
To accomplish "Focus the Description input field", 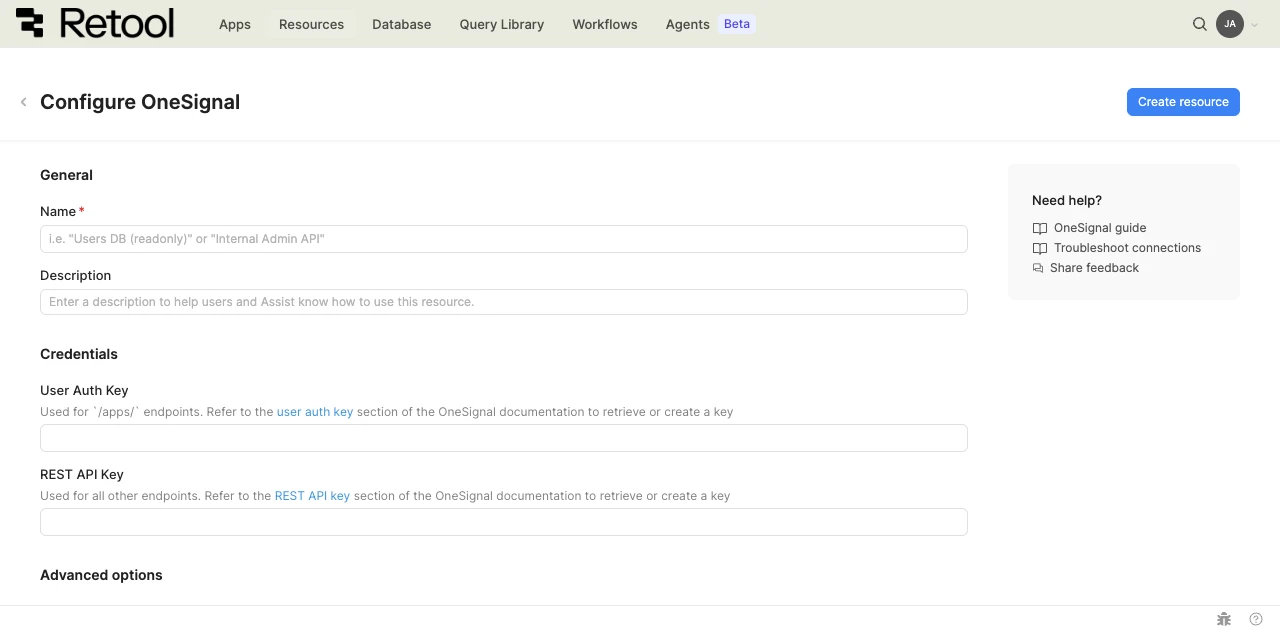I will point(504,302).
